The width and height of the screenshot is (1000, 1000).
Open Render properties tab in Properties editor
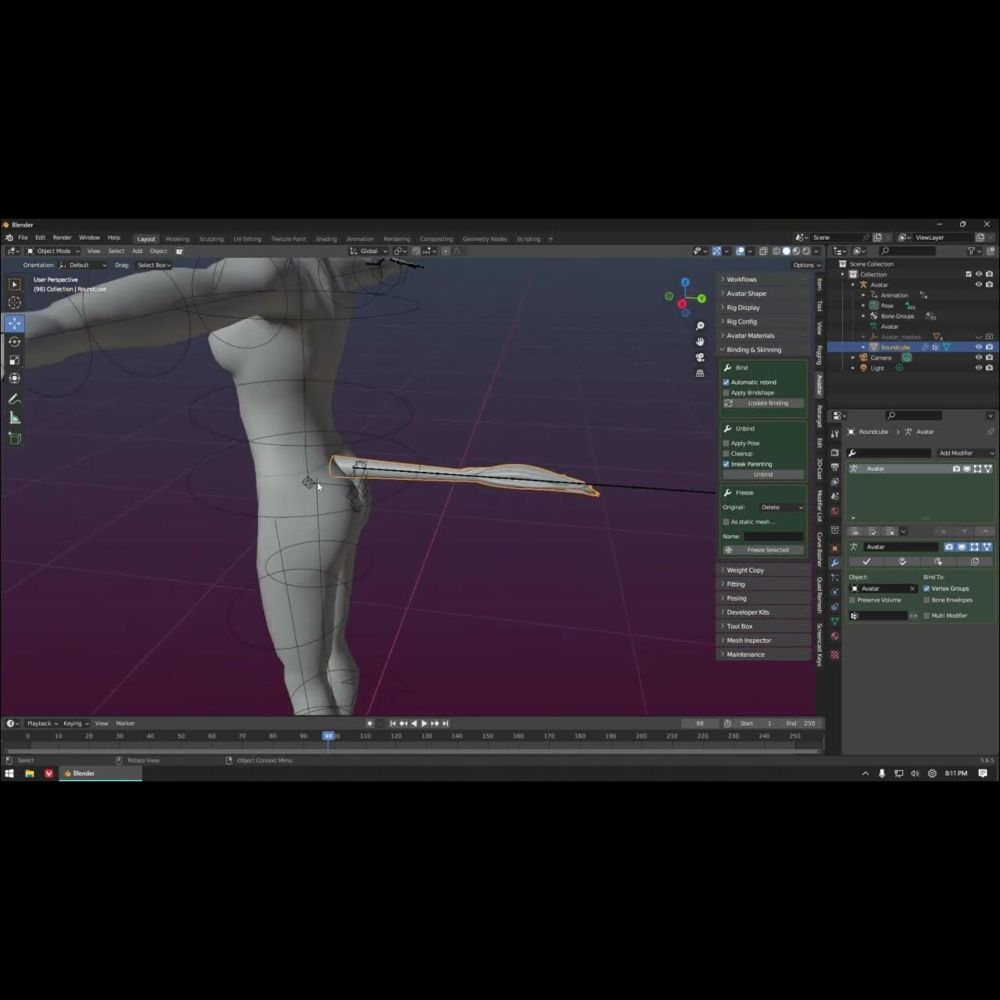point(834,452)
